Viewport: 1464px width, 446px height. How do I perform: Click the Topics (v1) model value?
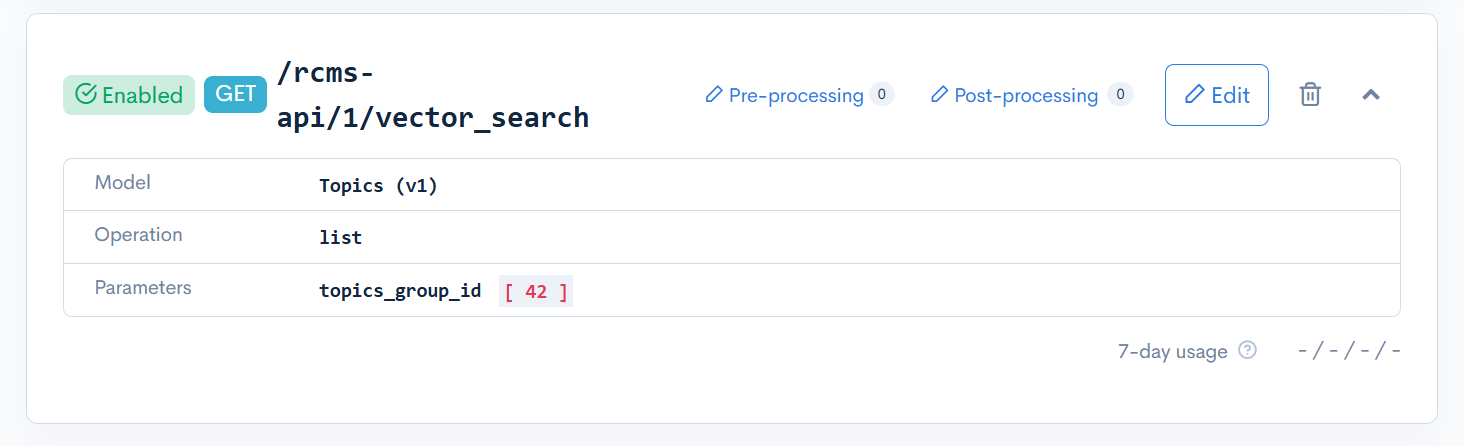pos(378,186)
